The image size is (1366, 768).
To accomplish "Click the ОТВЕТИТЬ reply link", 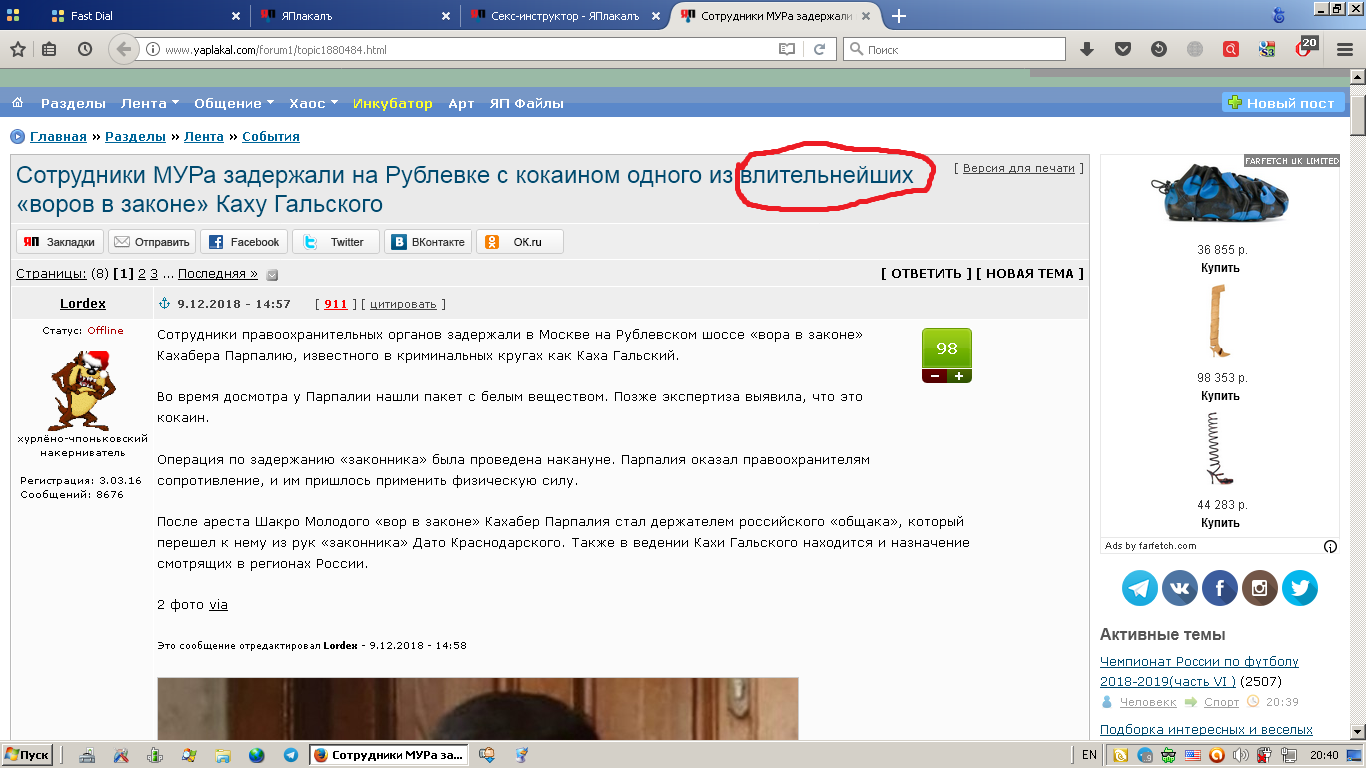I will (926, 274).
